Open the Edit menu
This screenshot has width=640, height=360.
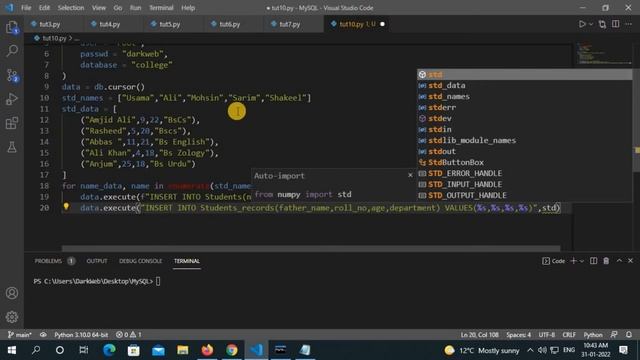coord(44,8)
